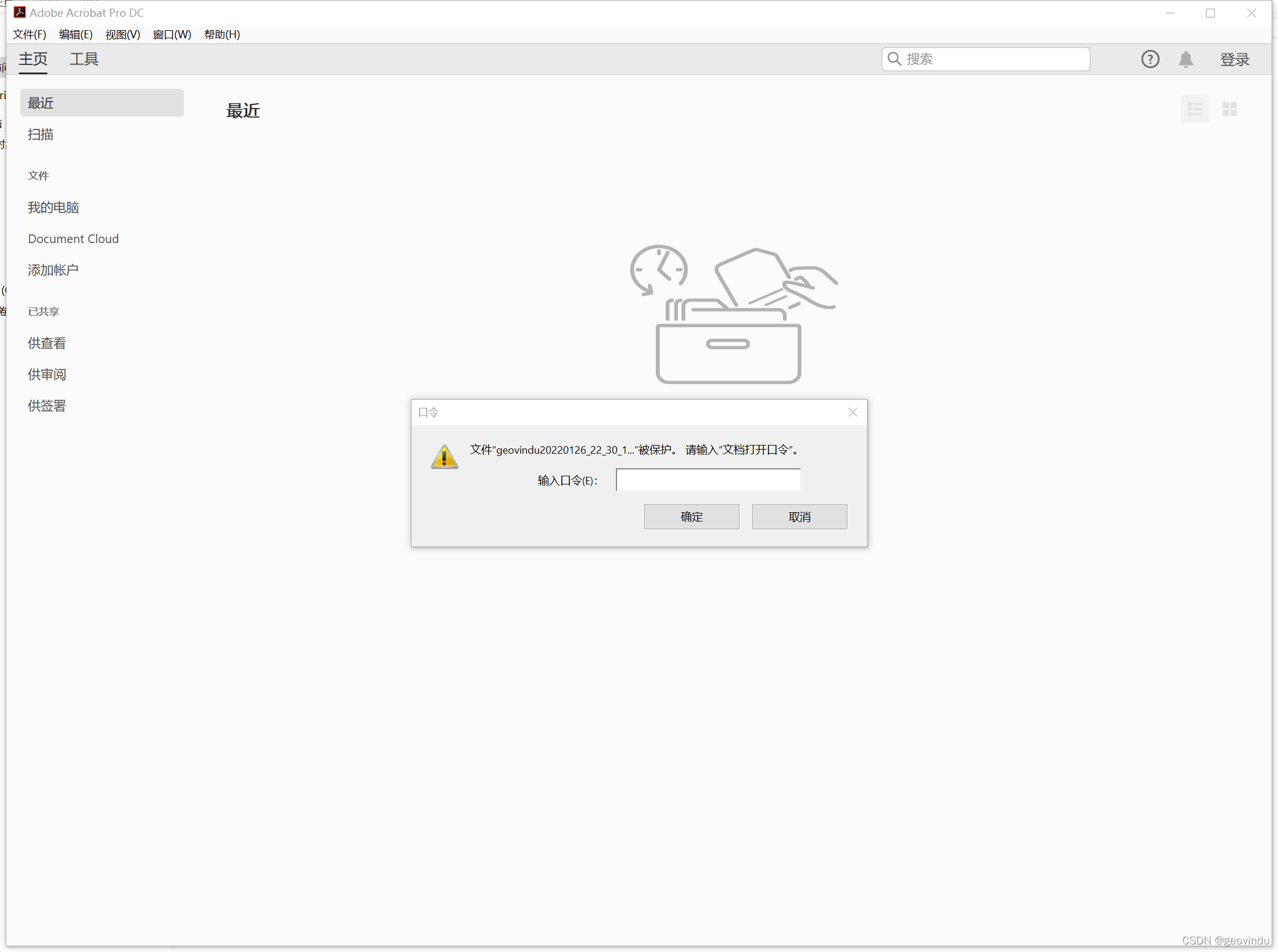
Task: Close the 口令 password dialog
Action: coord(852,412)
